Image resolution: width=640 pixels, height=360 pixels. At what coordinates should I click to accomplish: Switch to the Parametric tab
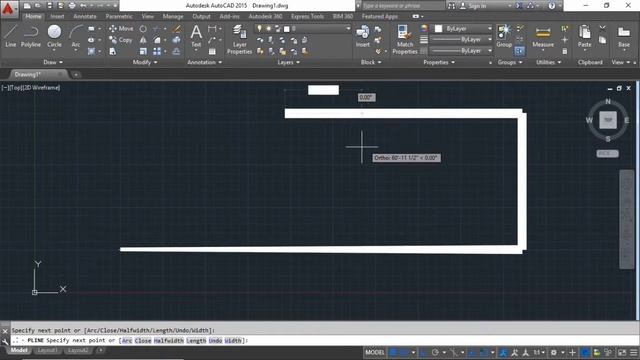(119, 16)
